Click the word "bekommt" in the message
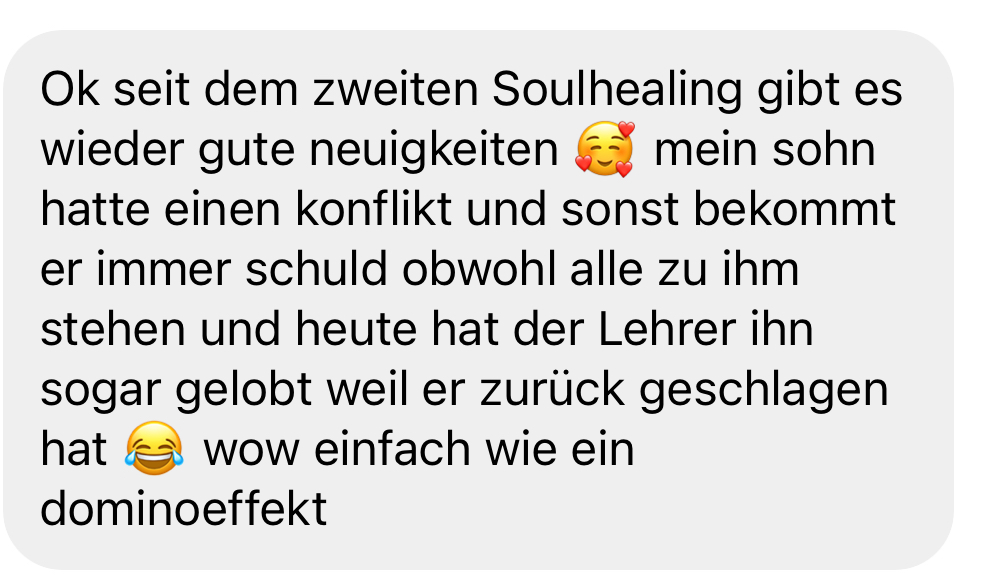 794,210
